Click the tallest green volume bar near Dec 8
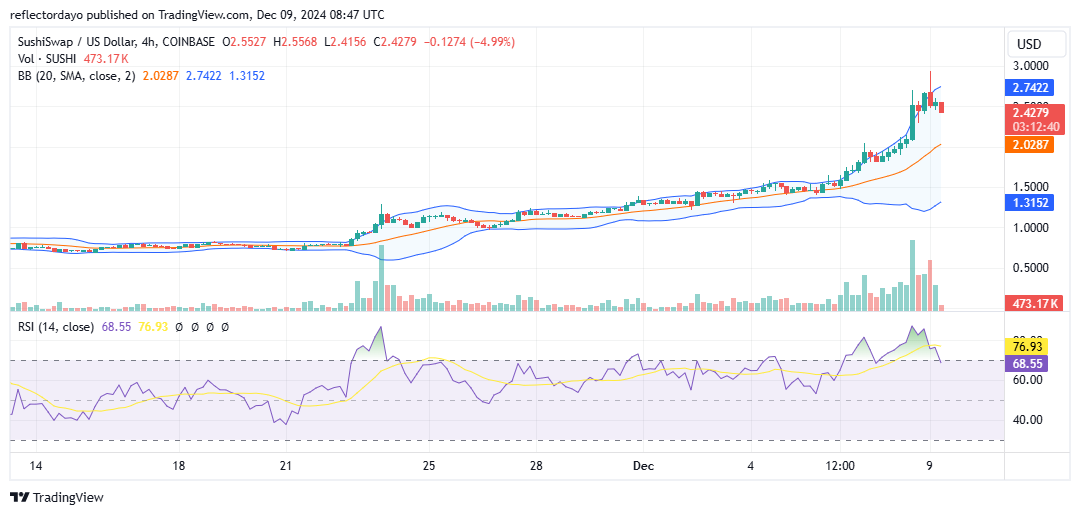The width and height of the screenshot is (1080, 515). click(913, 276)
